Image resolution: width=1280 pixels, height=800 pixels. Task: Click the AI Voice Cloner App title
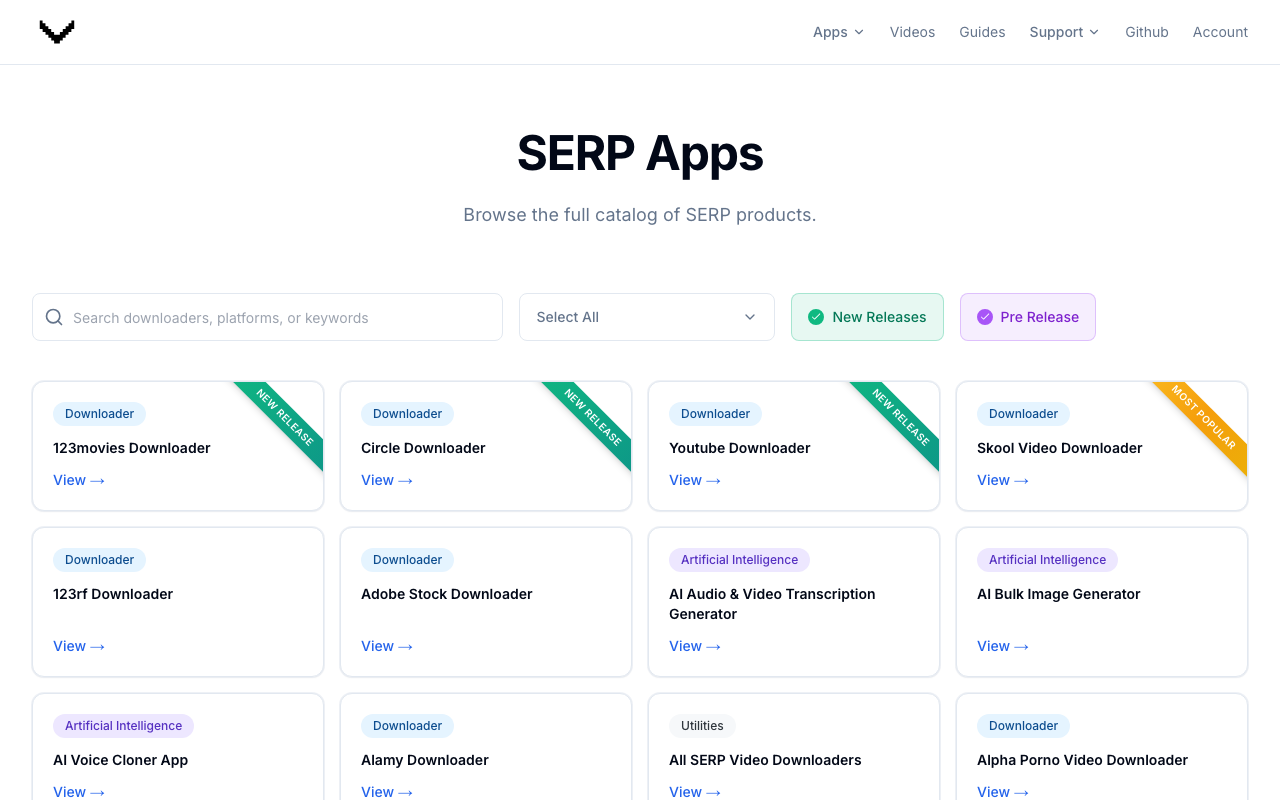121,760
